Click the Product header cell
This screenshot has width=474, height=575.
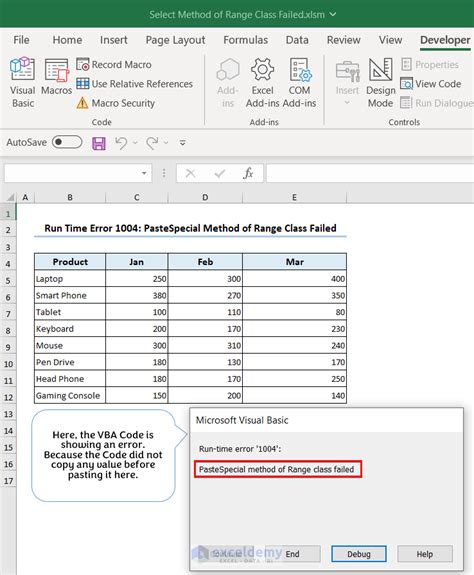pyautogui.click(x=70, y=262)
